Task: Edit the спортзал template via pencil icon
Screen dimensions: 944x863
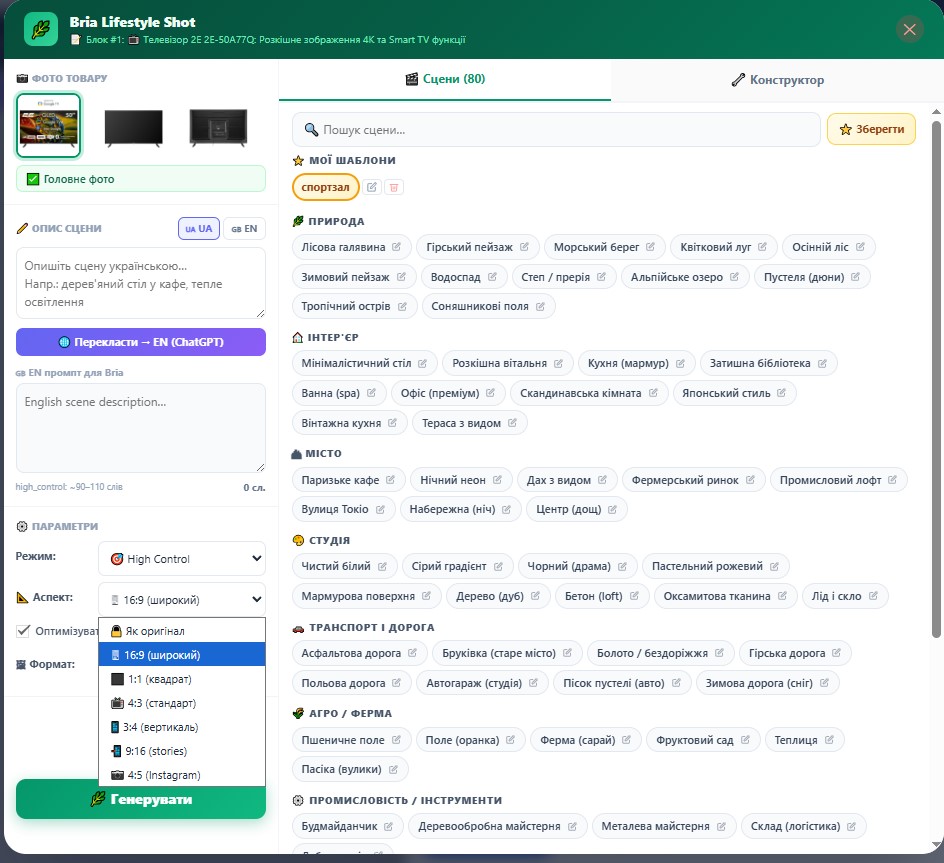Action: coord(372,187)
